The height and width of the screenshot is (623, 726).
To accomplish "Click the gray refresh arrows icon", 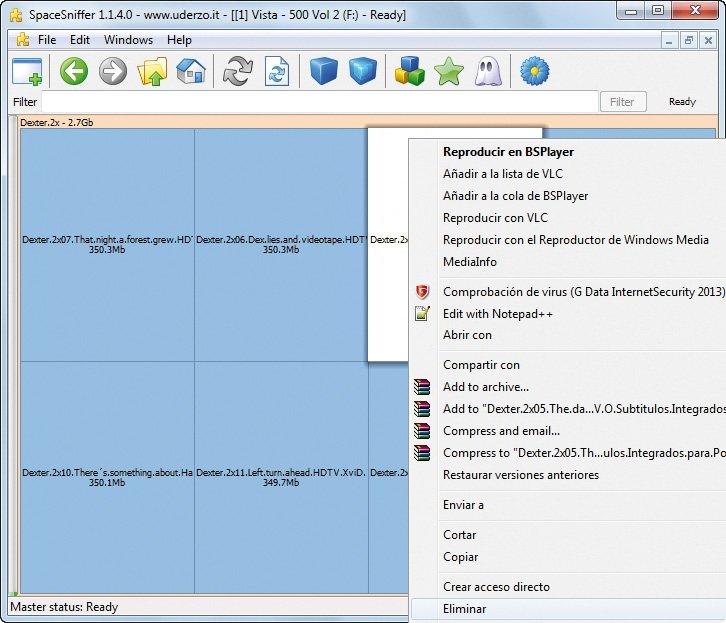I will (238, 71).
